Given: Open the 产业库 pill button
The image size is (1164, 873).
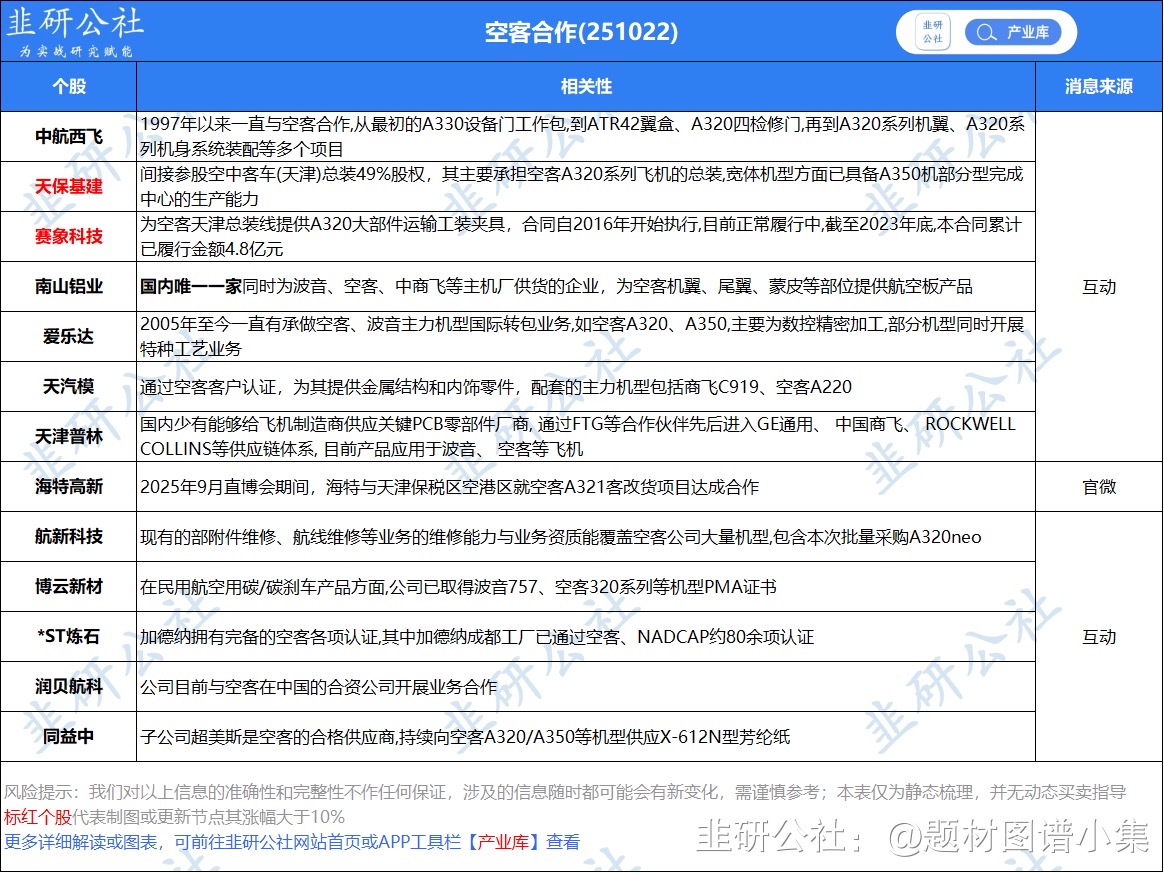Looking at the screenshot, I should point(1012,32).
